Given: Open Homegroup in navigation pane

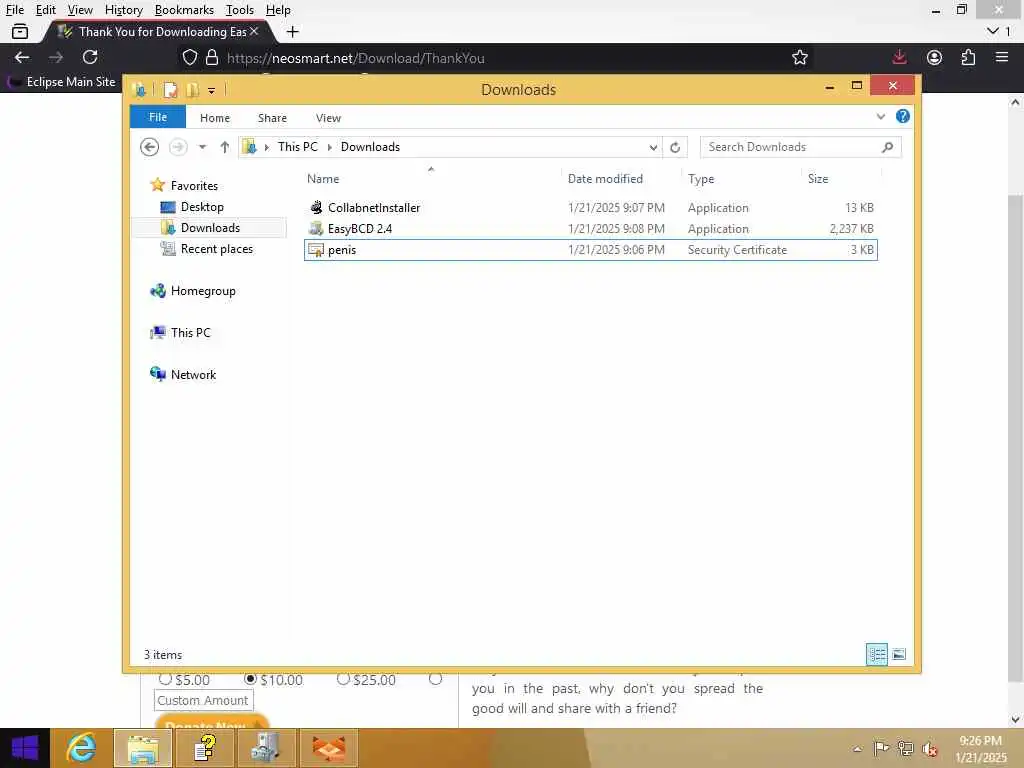Looking at the screenshot, I should 202,291.
